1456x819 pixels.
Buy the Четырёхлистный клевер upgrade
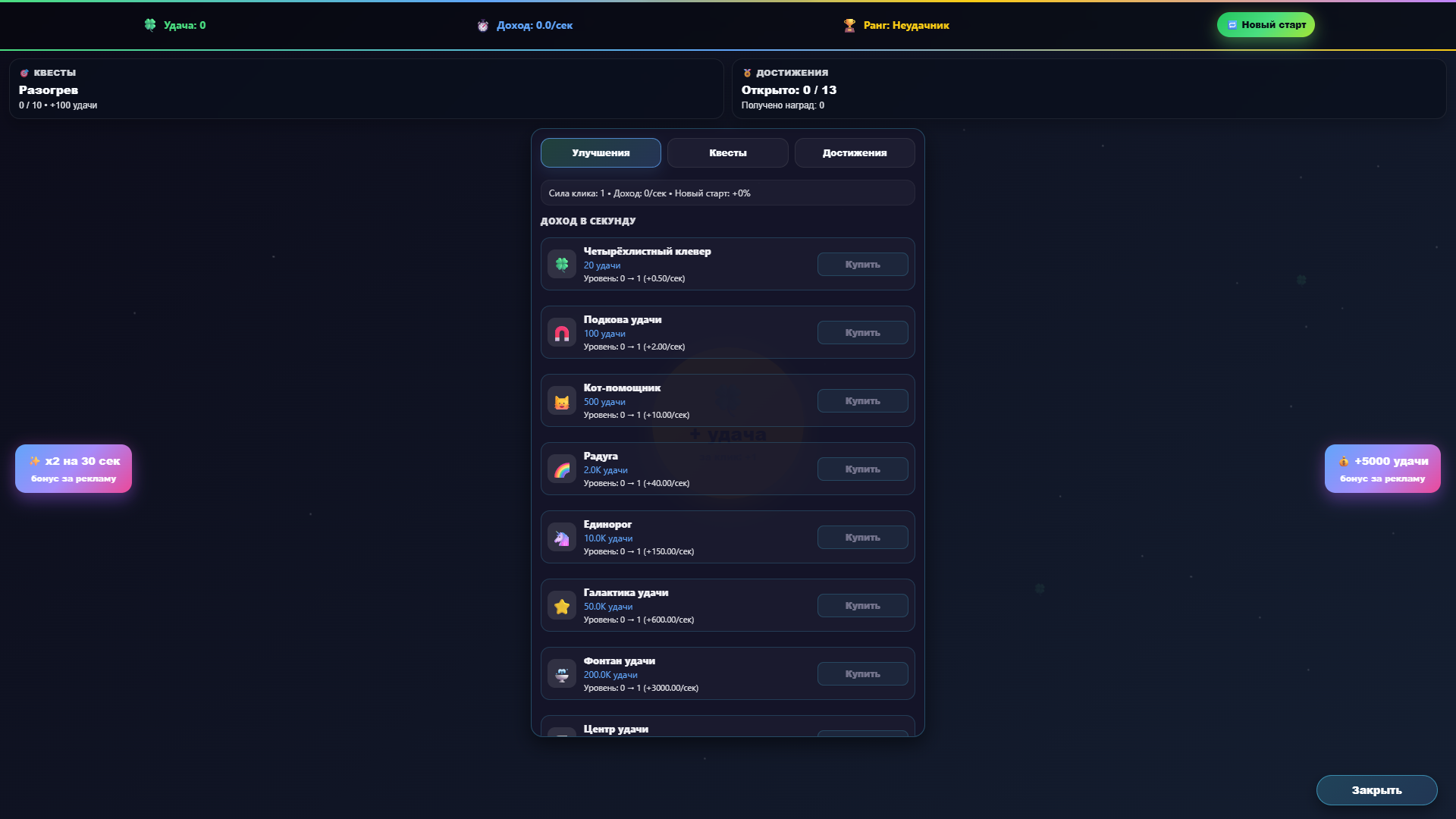(862, 264)
